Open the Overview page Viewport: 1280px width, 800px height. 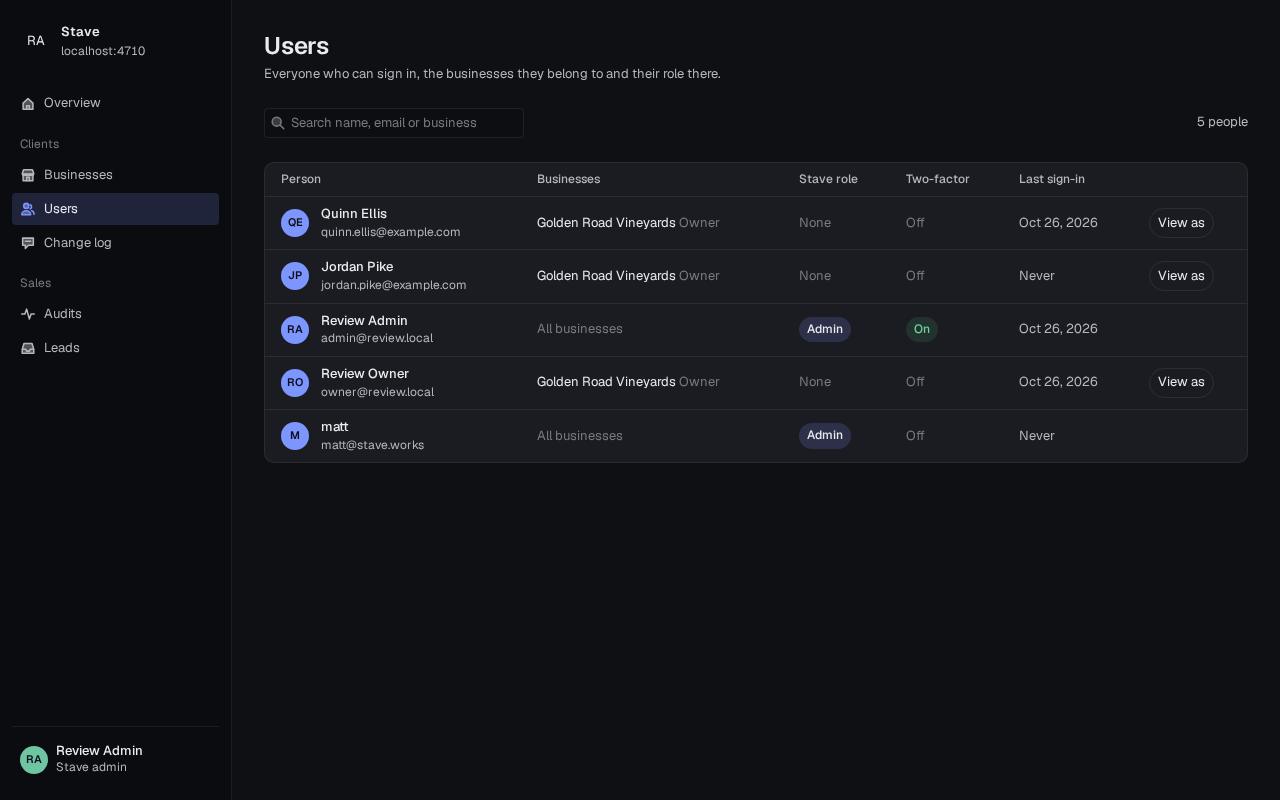pos(115,103)
